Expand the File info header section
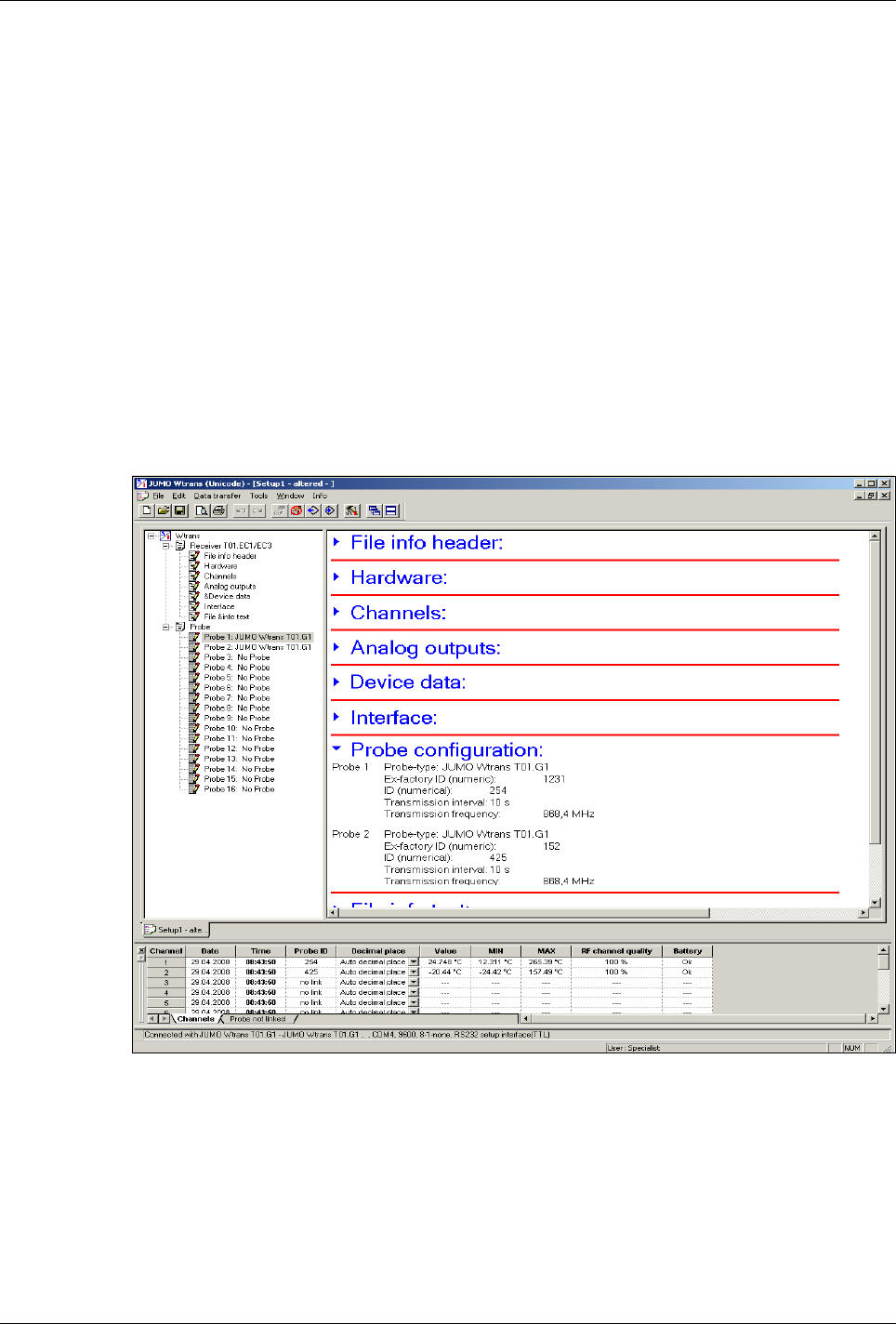Viewport: 896px width, 1324px height. [x=336, y=541]
